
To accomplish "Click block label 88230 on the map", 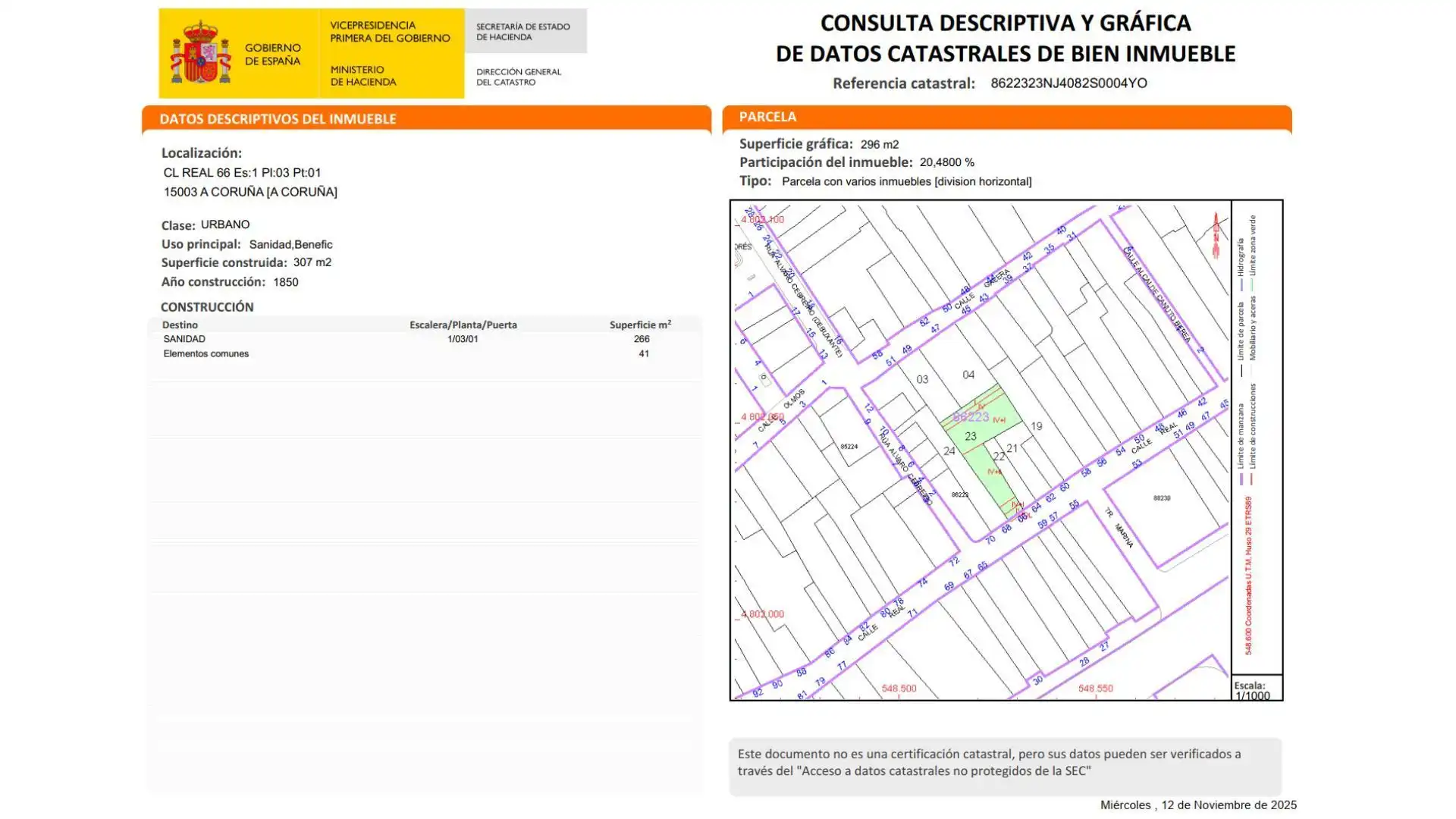I will pos(1162,498).
